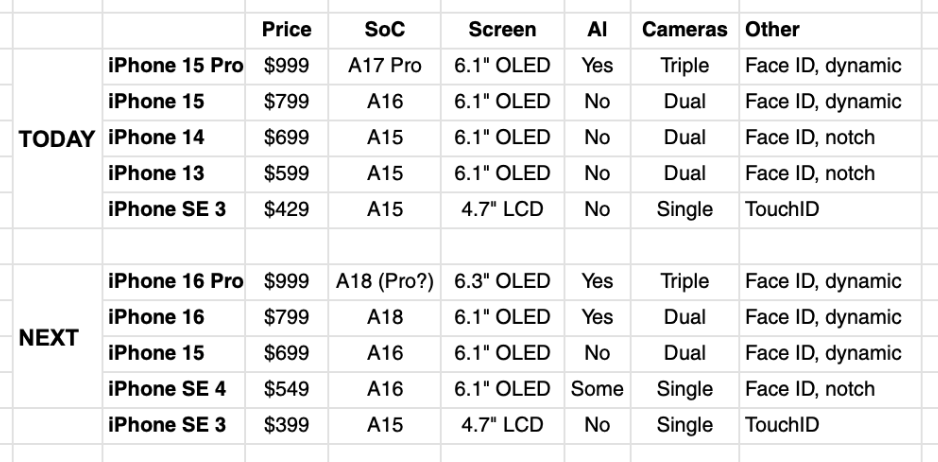The height and width of the screenshot is (462, 938).
Task: Select the NEXT label cell
Action: pos(54,337)
